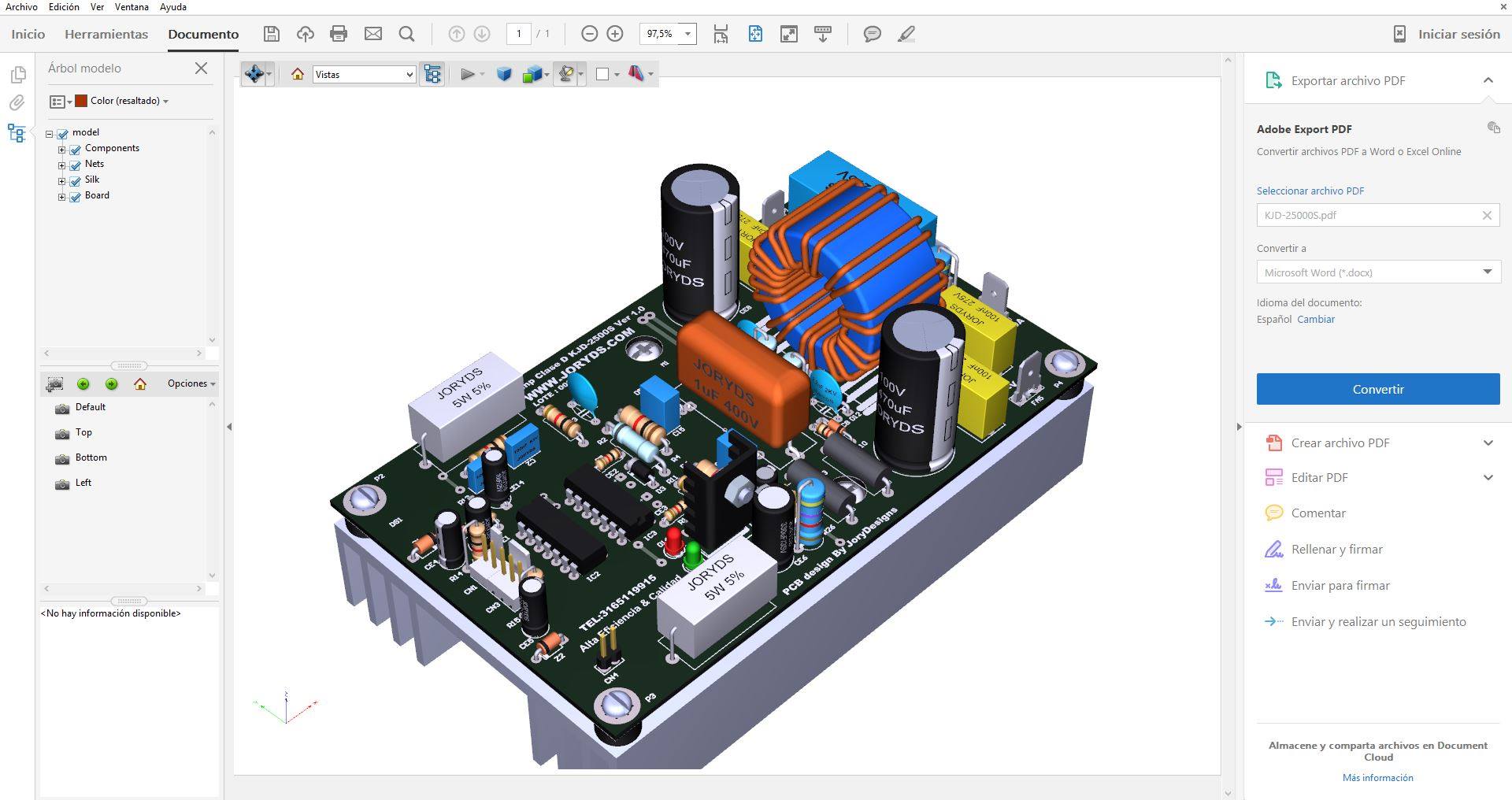This screenshot has height=800, width=1512.
Task: Click the sign-in document icon
Action: coord(1399,34)
